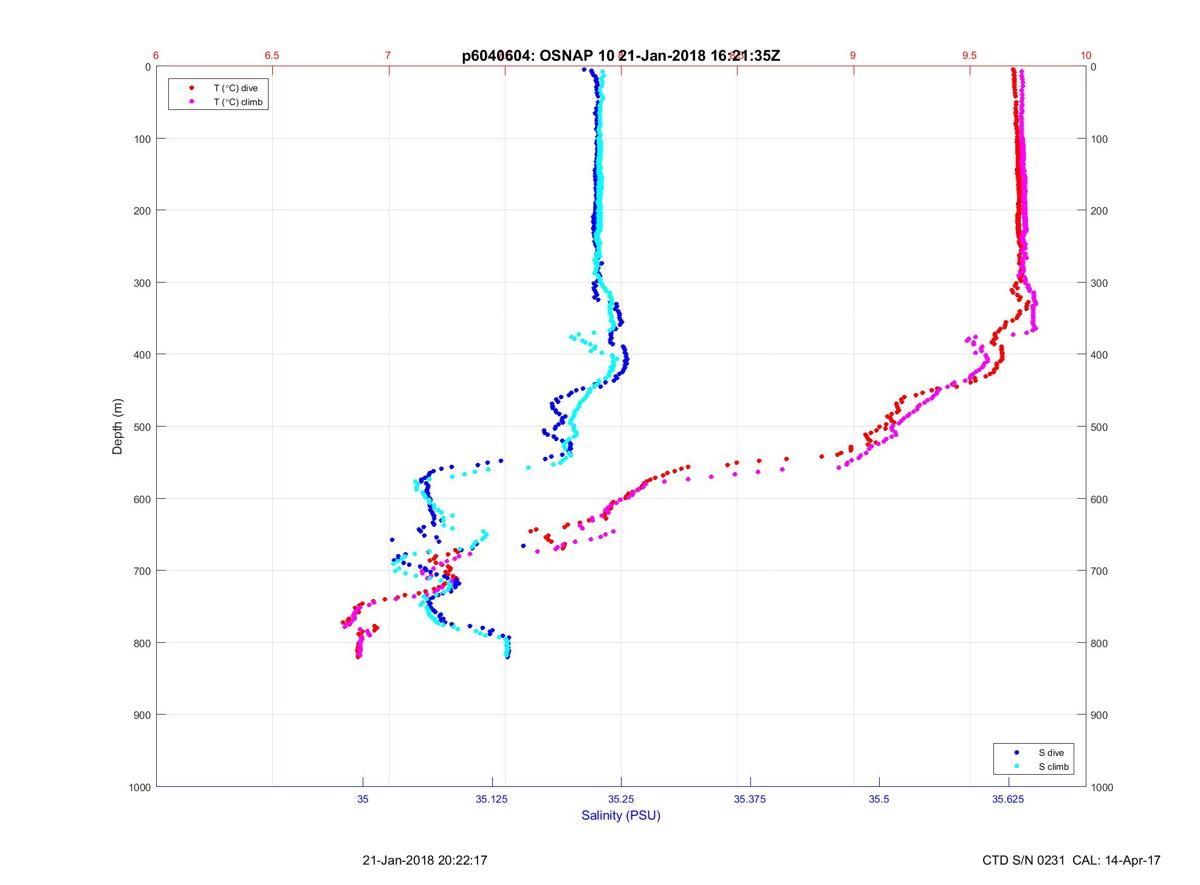The image size is (1200, 885).
Task: Click the blue S dive legend marker
Action: pyautogui.click(x=1017, y=752)
